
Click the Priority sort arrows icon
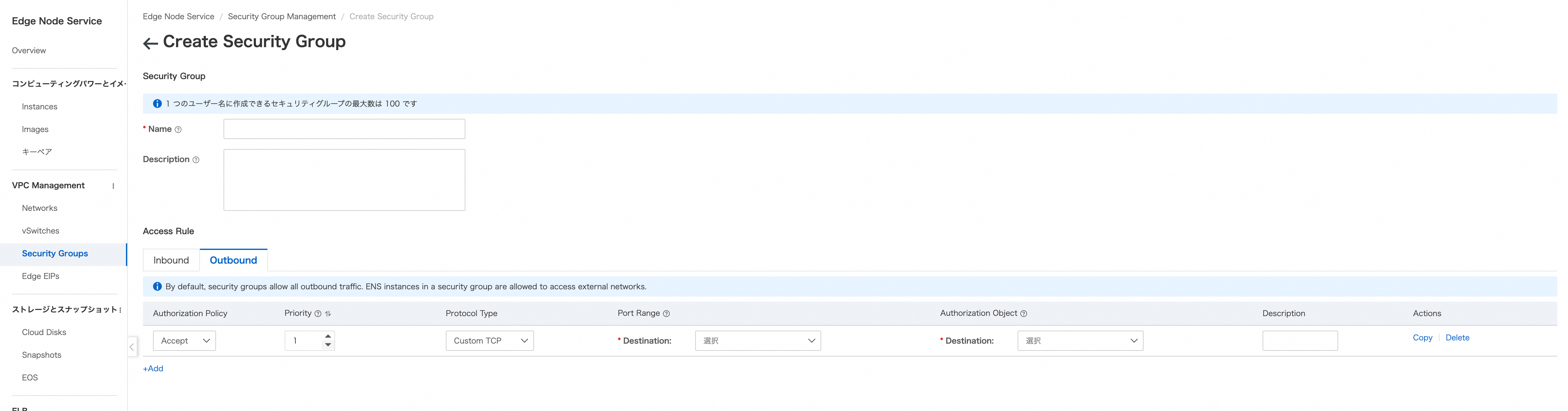328,314
